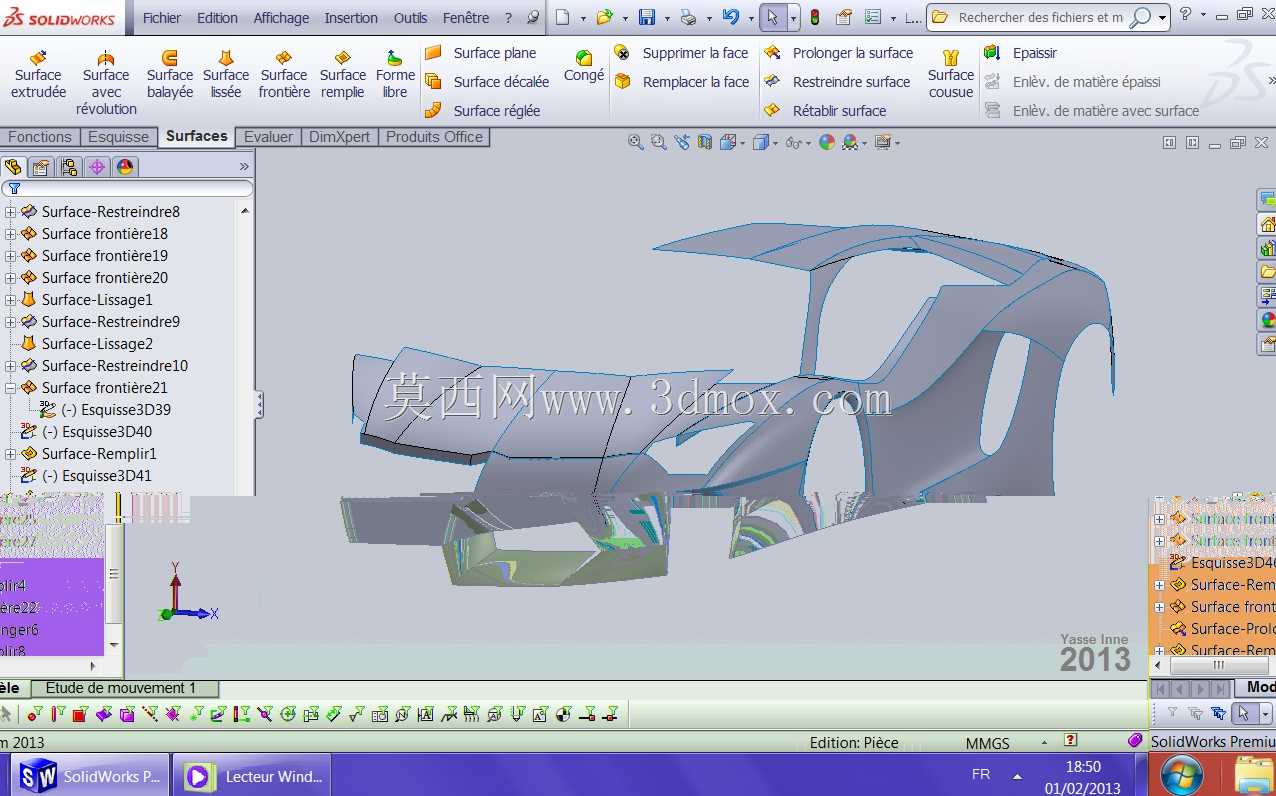Toggle the edge selection filter

(58, 714)
